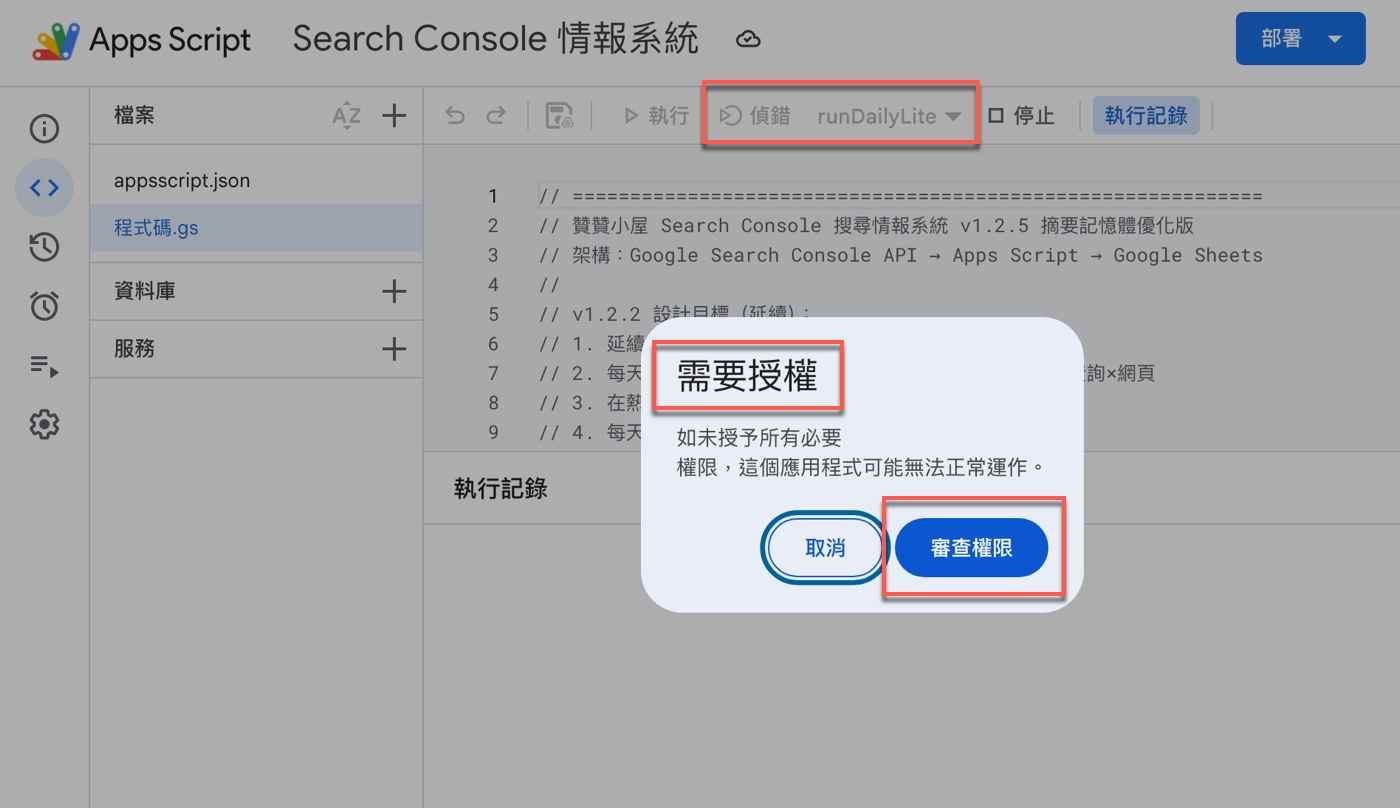Viewport: 1400px width, 808px height.
Task: Click the Apps Script logo
Action: [141, 40]
